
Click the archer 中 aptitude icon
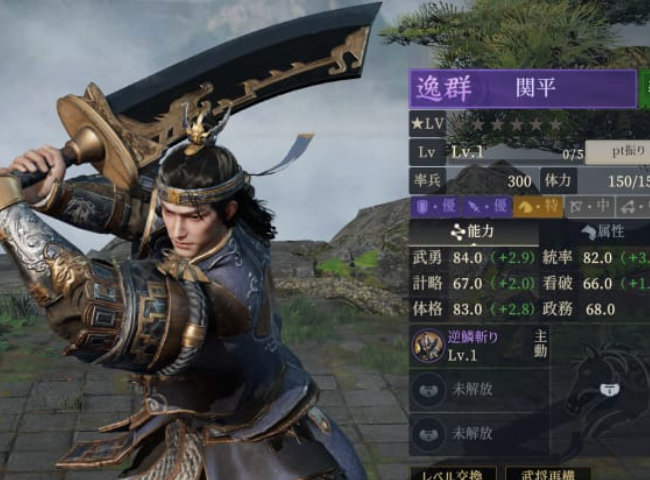coord(589,206)
